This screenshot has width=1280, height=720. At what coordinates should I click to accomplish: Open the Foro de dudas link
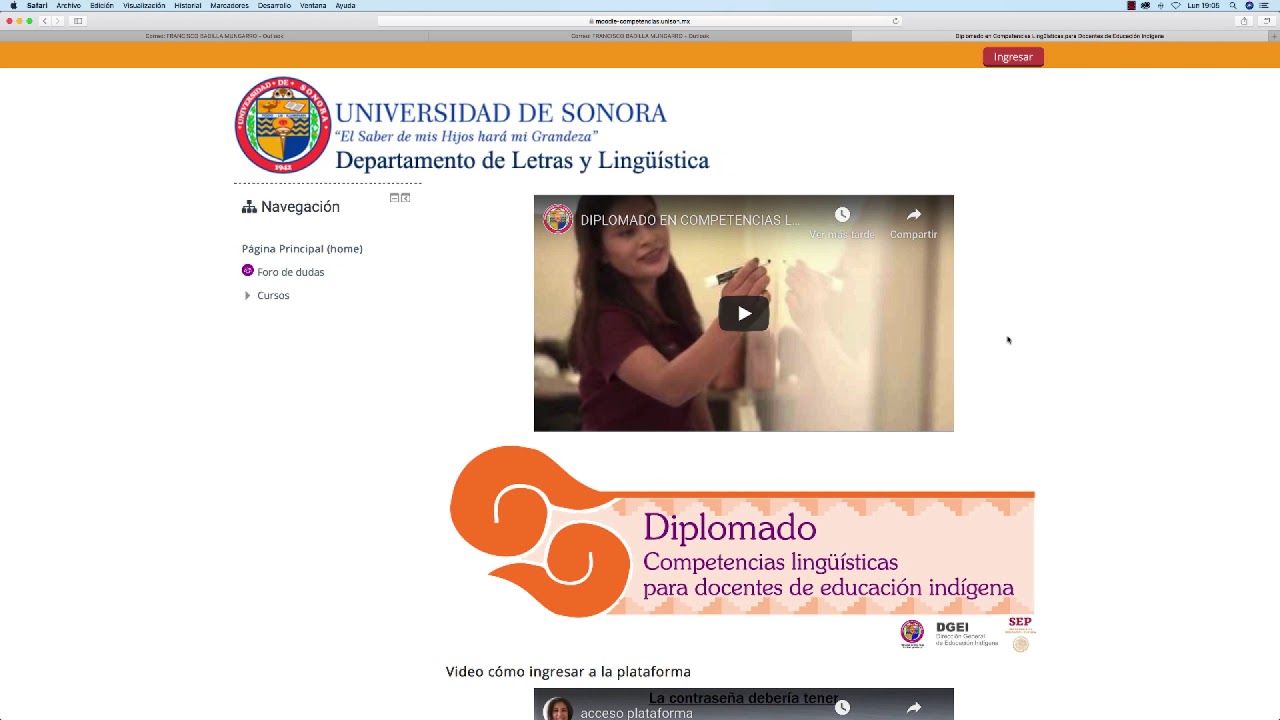[x=291, y=272]
